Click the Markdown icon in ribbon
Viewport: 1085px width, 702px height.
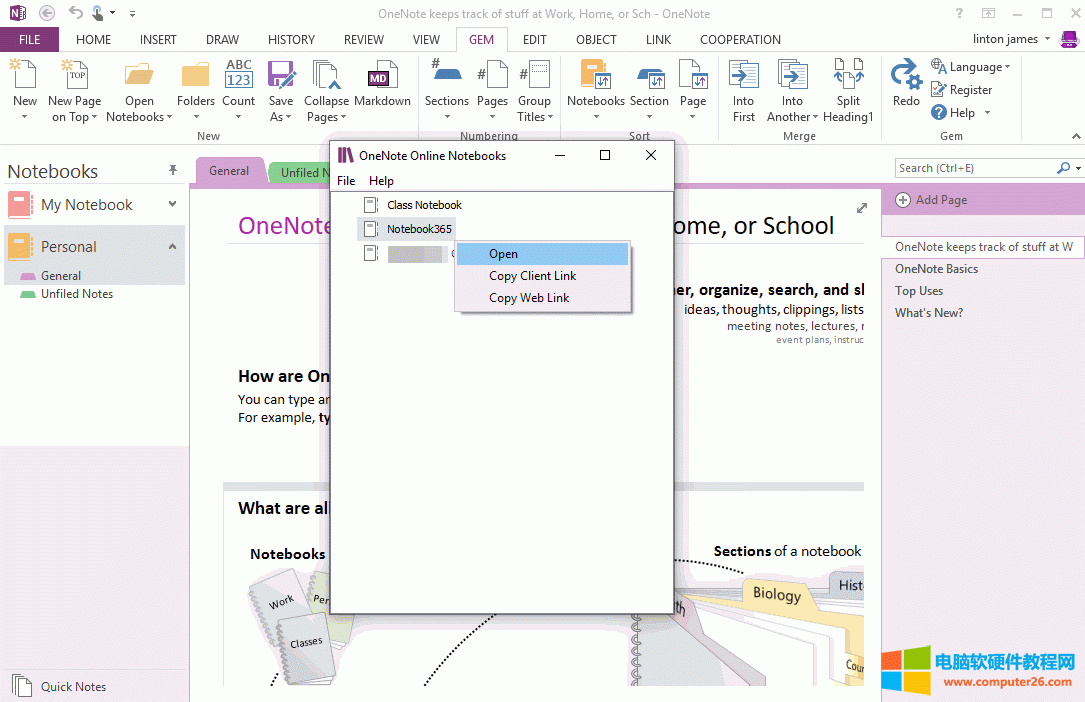click(381, 79)
